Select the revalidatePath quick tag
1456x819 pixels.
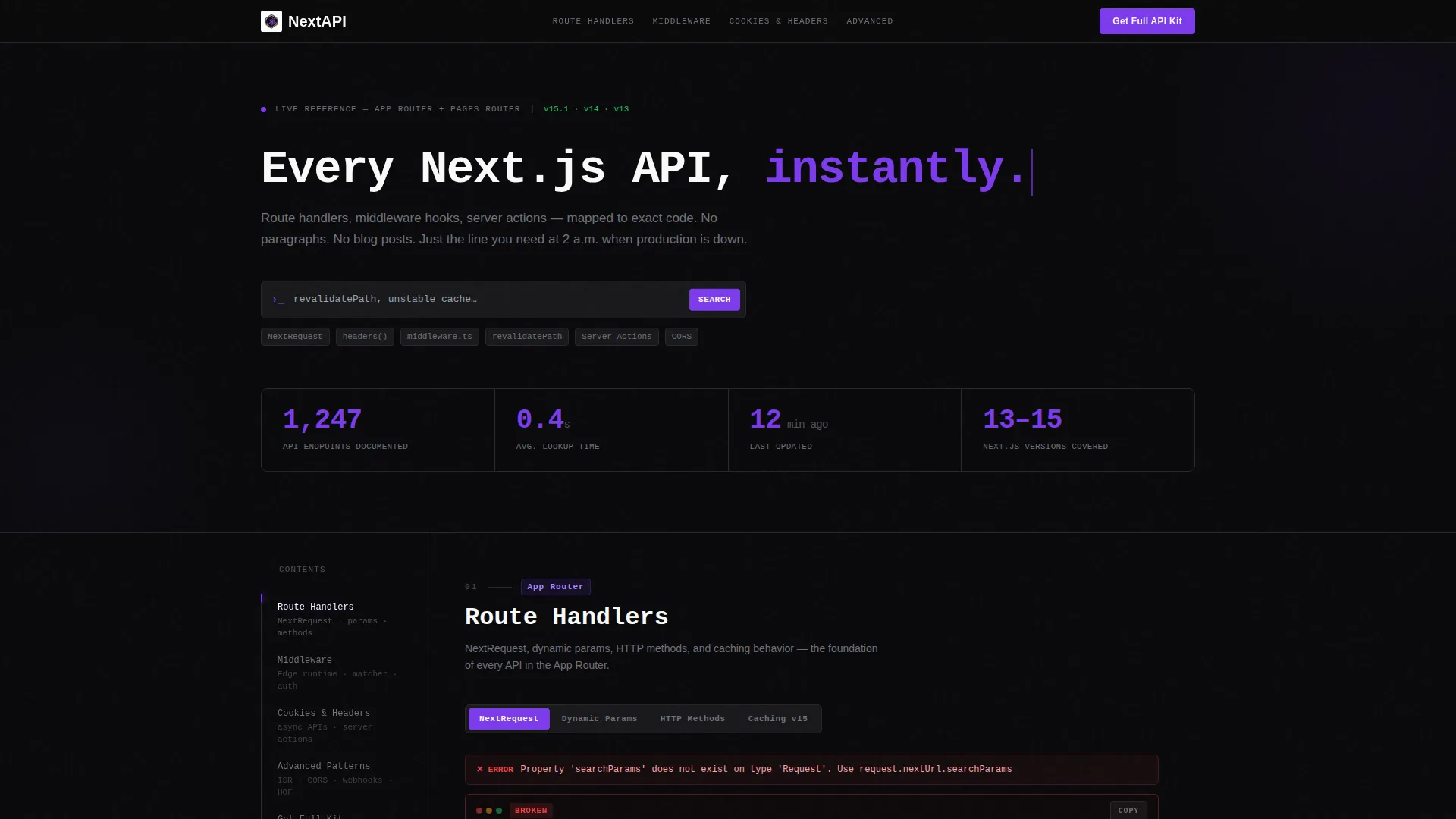[527, 337]
